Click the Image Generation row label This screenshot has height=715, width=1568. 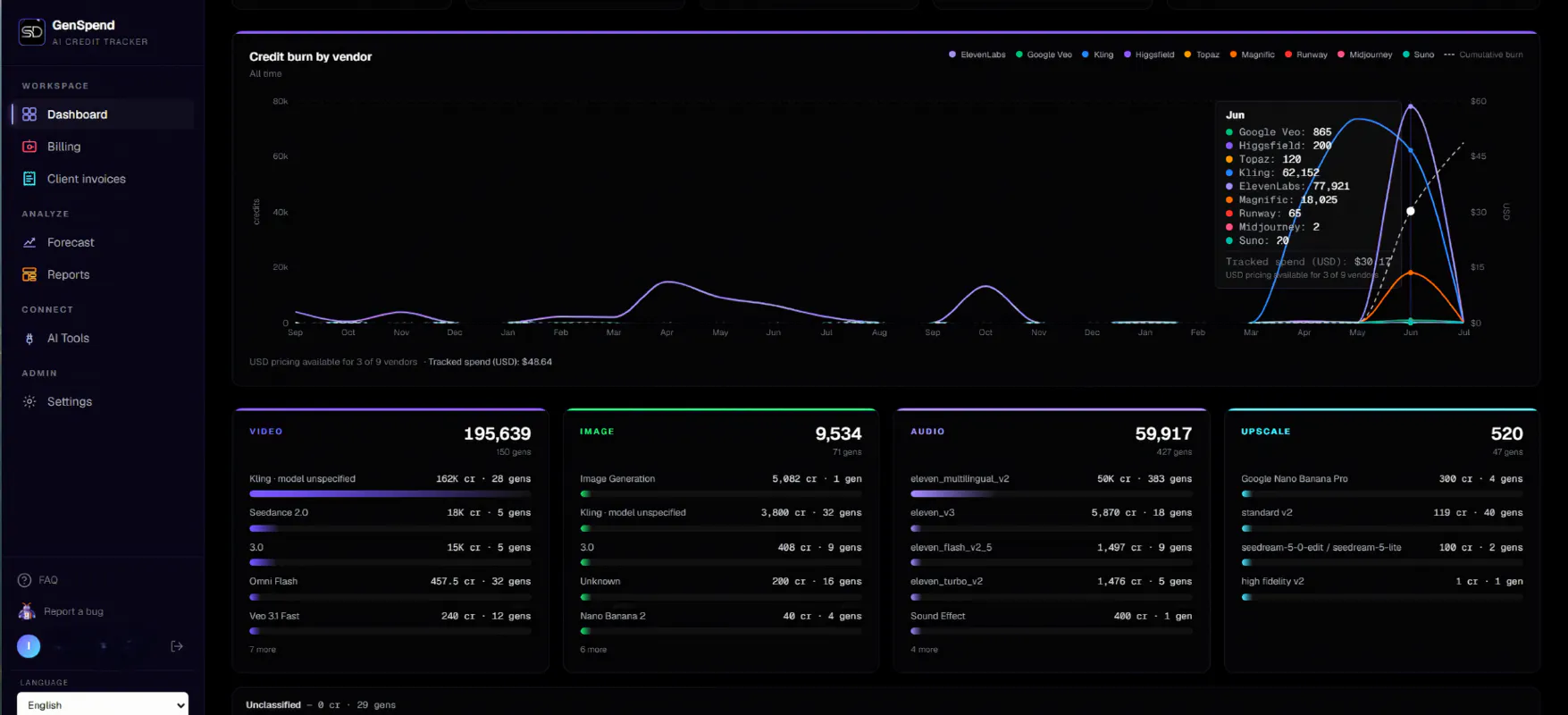[x=617, y=479]
